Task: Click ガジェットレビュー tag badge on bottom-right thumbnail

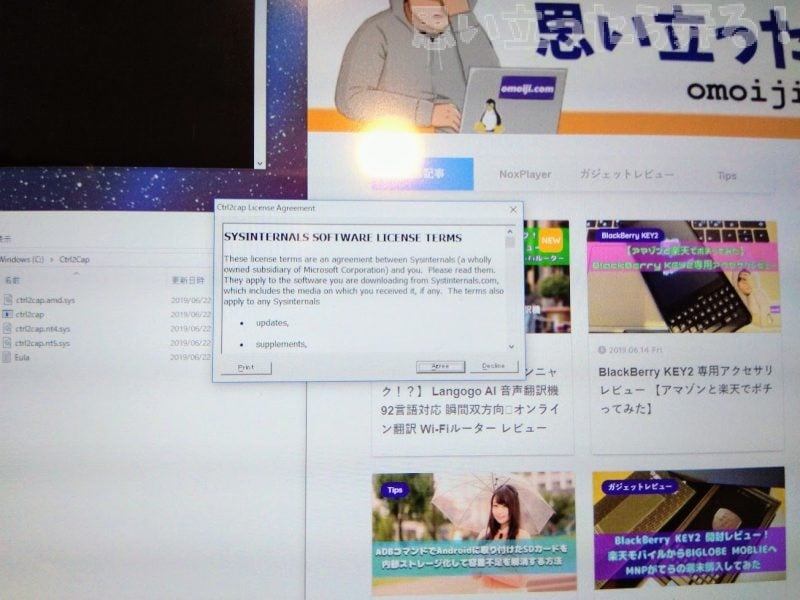Action: (640, 487)
